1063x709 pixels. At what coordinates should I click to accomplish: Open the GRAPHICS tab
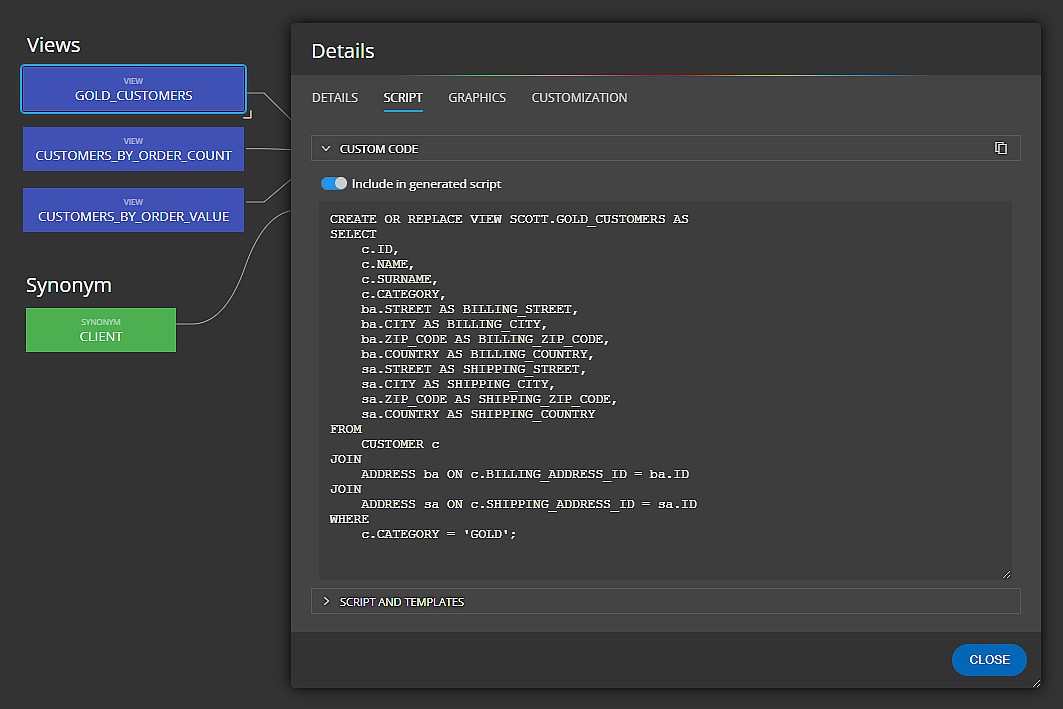click(477, 97)
